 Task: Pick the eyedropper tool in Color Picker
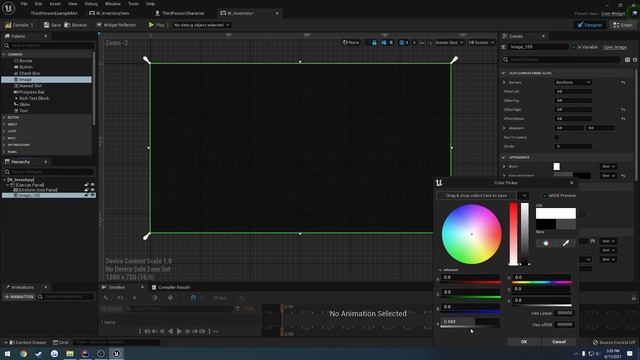click(x=566, y=243)
